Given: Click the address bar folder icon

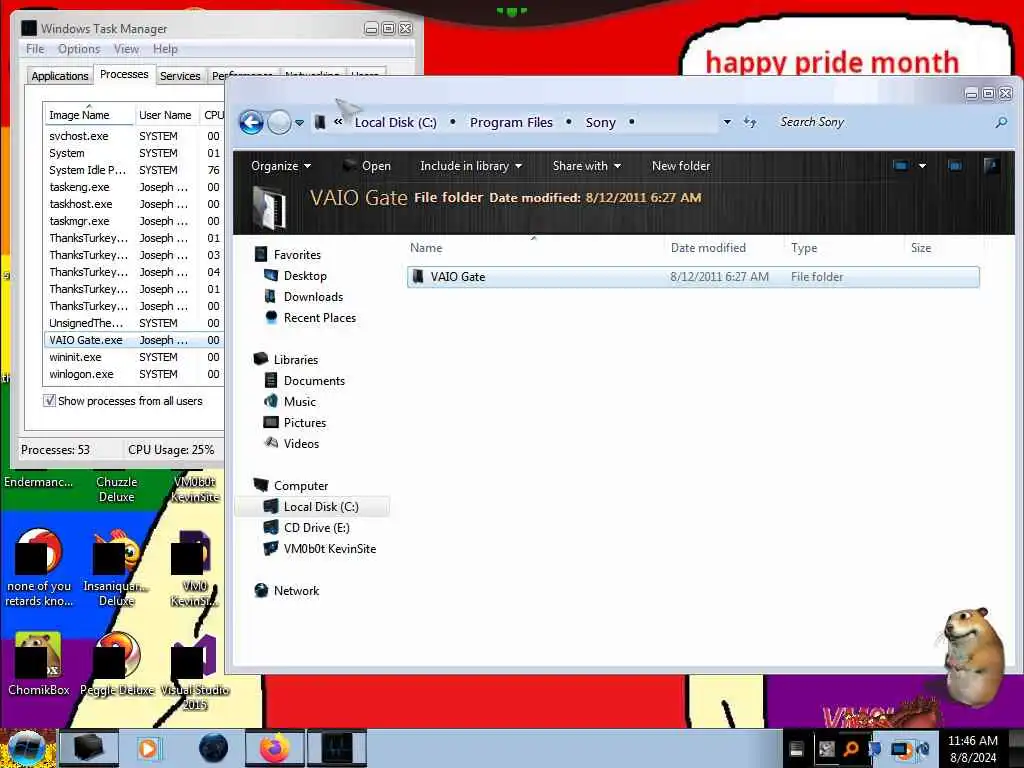Looking at the screenshot, I should [x=320, y=122].
